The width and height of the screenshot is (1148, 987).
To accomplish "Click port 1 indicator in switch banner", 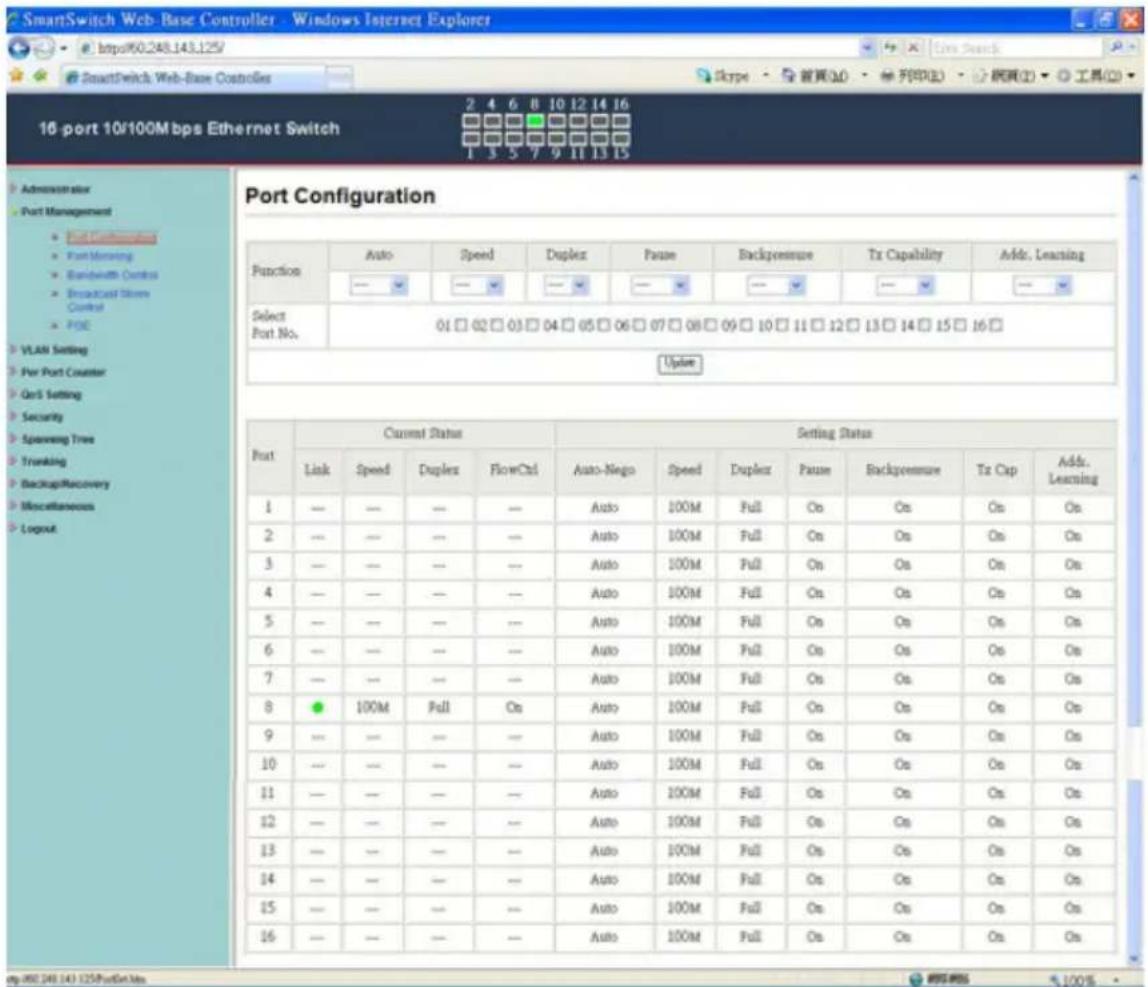I will pyautogui.click(x=471, y=138).
